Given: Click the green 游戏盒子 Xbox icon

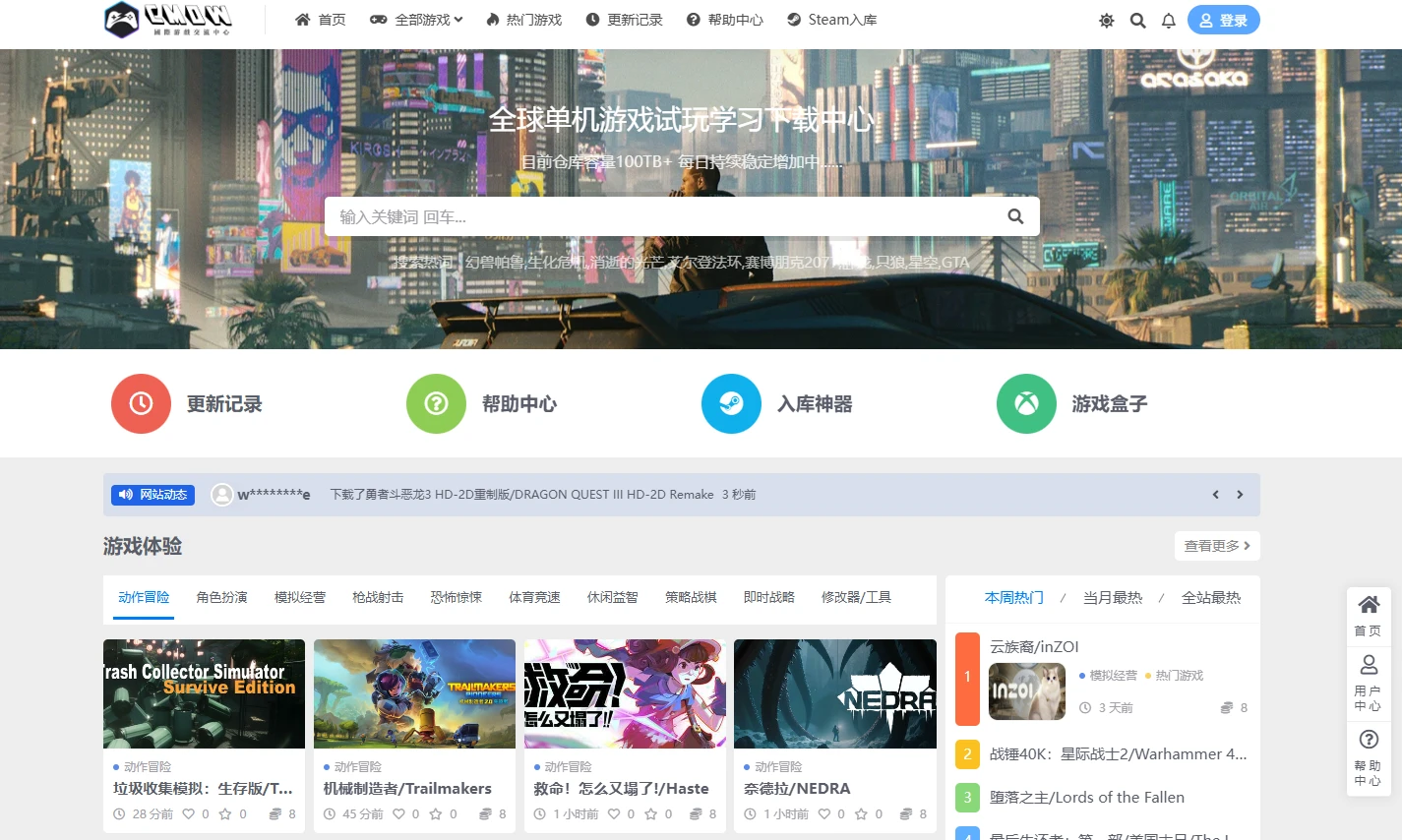Looking at the screenshot, I should tap(1026, 403).
